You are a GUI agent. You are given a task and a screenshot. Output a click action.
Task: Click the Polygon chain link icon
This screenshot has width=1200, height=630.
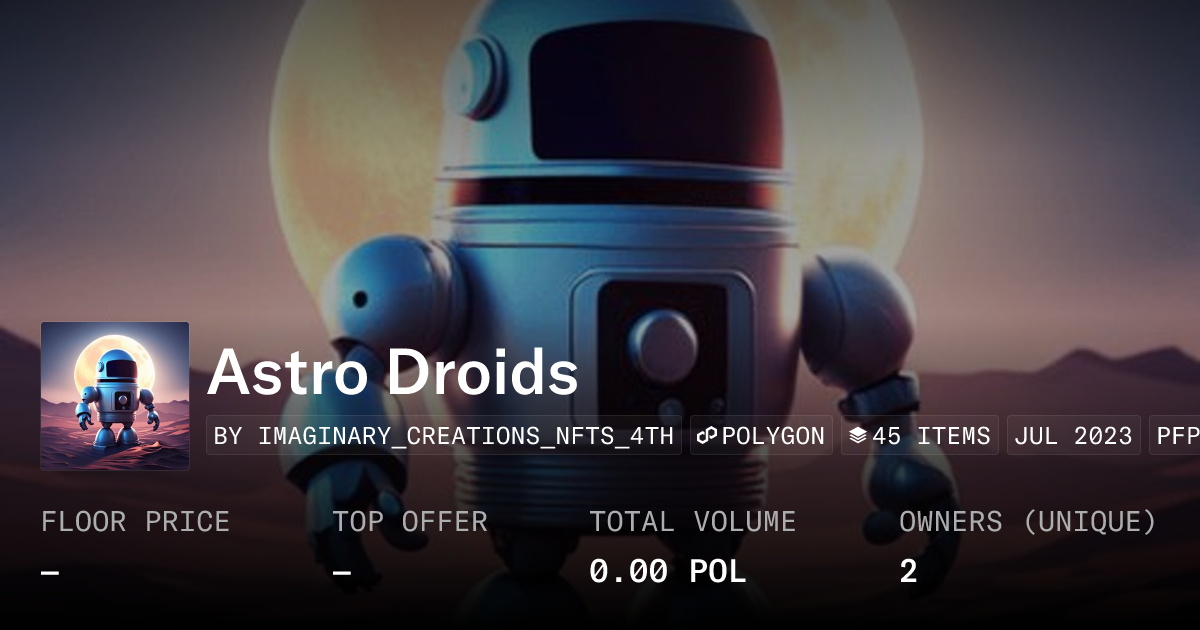[x=708, y=436]
